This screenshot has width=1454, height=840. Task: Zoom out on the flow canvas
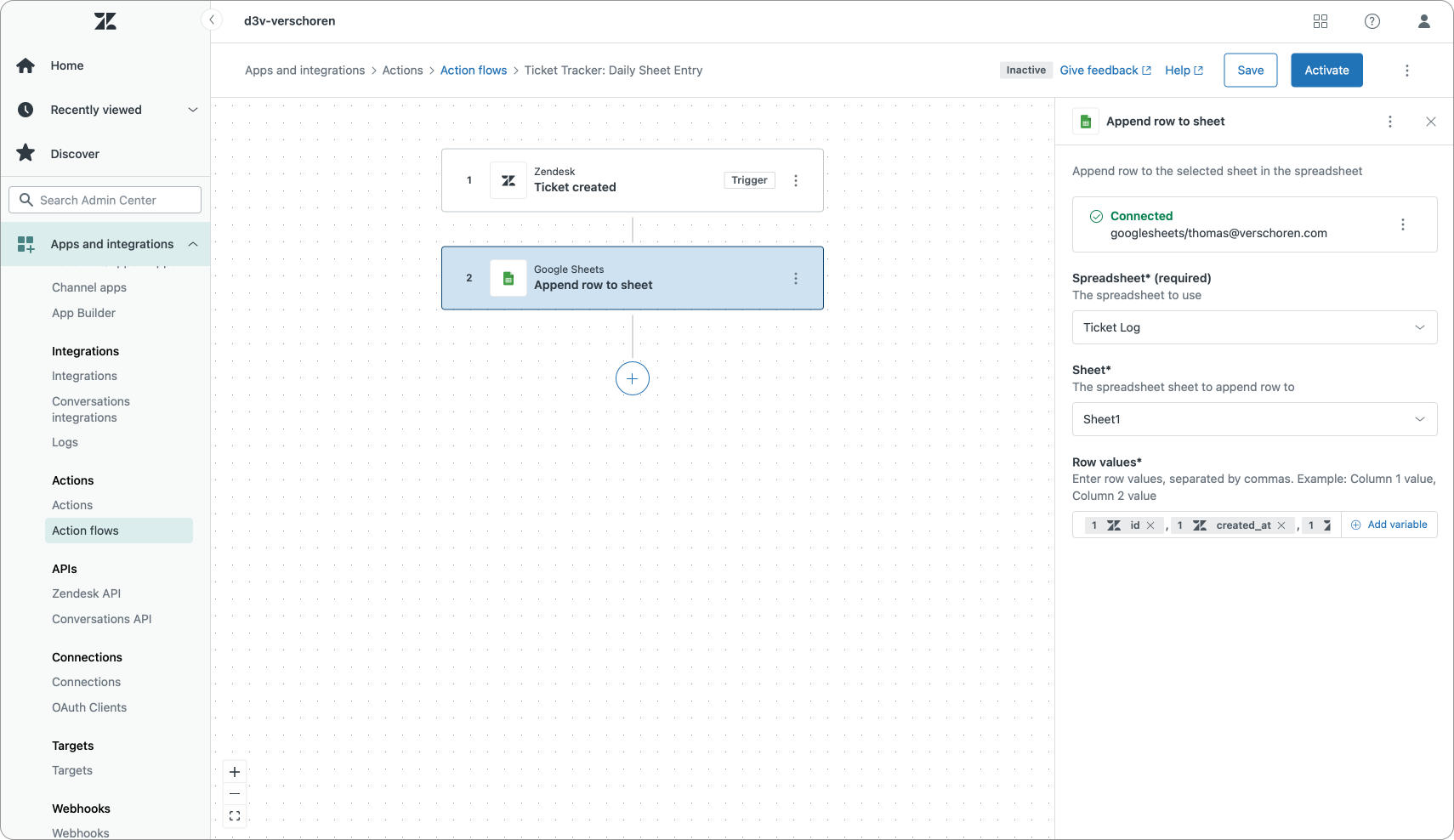[235, 794]
